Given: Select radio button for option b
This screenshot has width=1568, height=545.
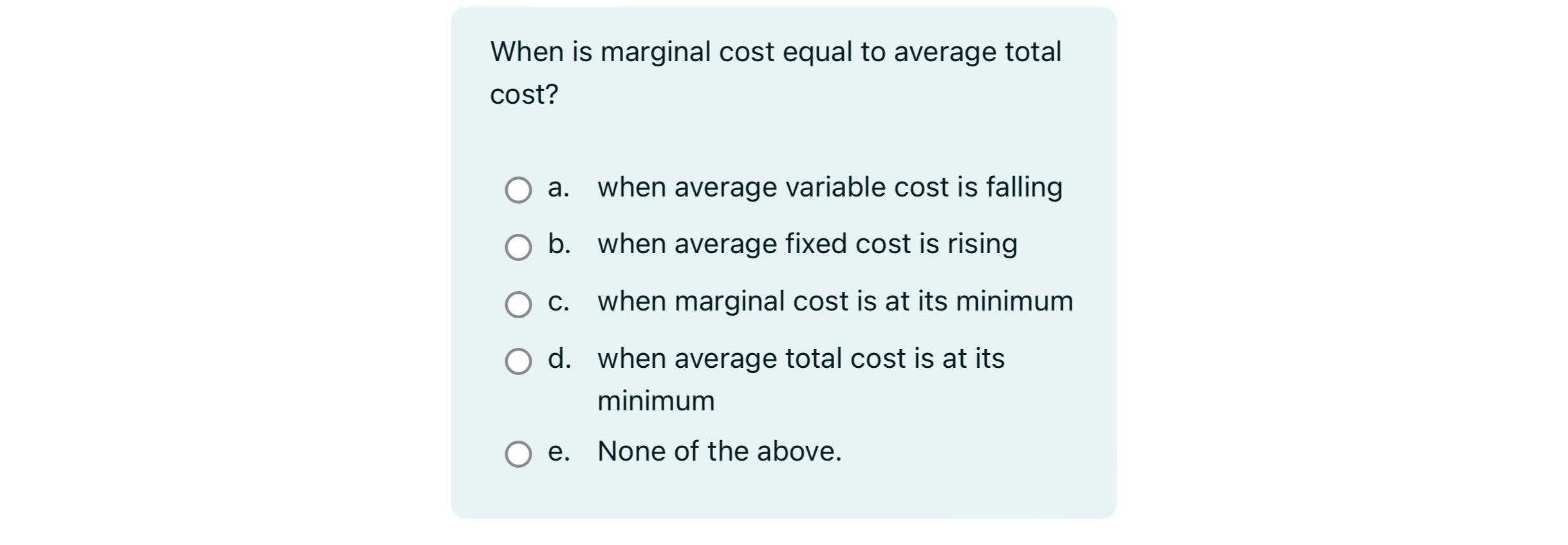Looking at the screenshot, I should pyautogui.click(x=519, y=247).
